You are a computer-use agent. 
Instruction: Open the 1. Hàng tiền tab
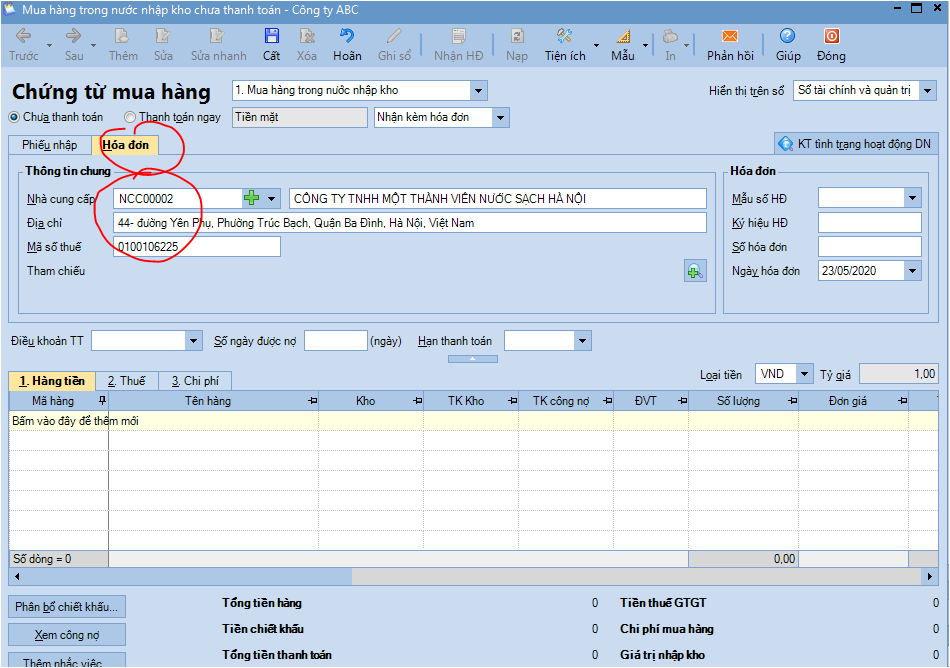(x=52, y=381)
